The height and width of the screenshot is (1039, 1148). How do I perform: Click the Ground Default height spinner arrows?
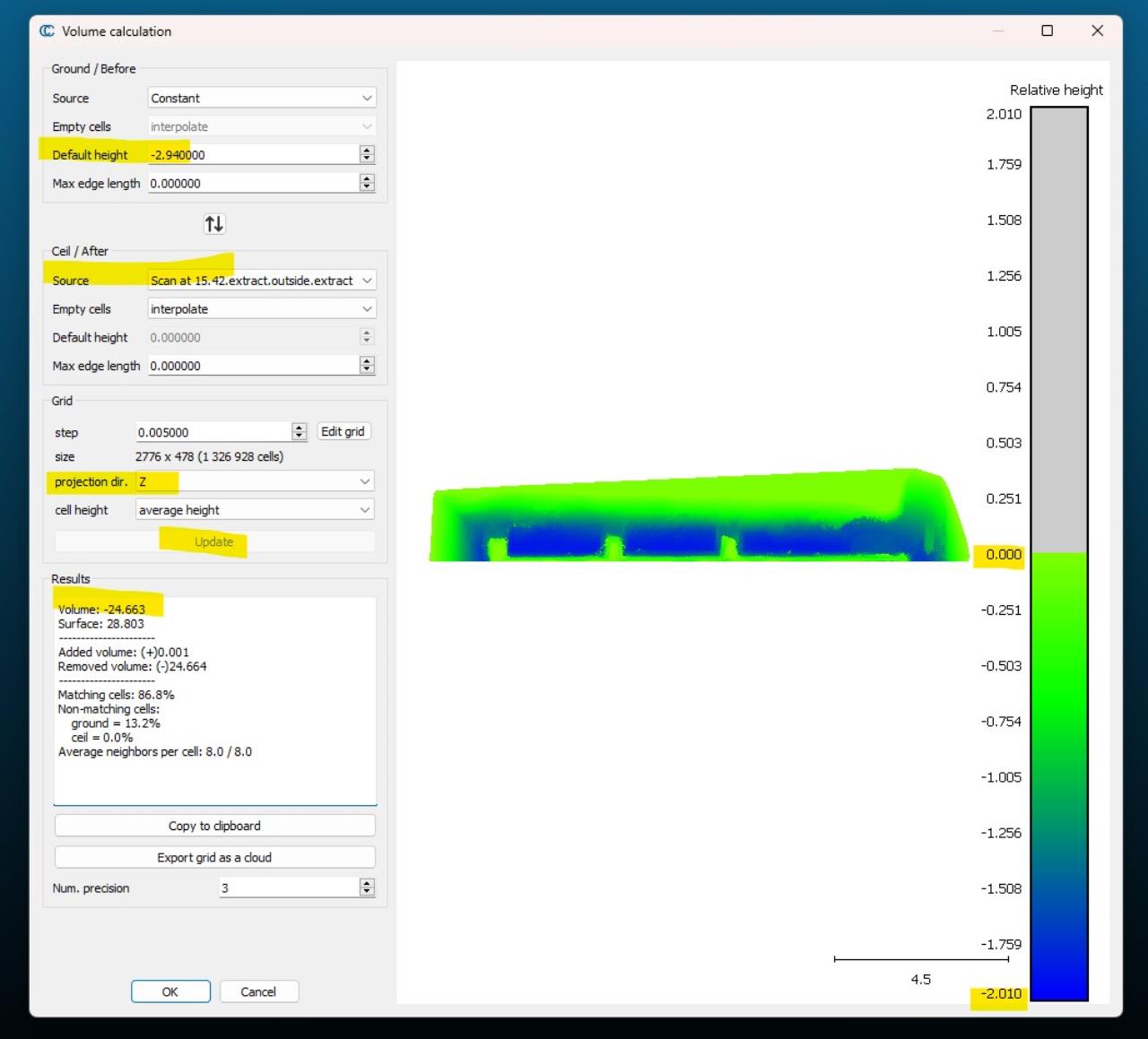(x=367, y=155)
